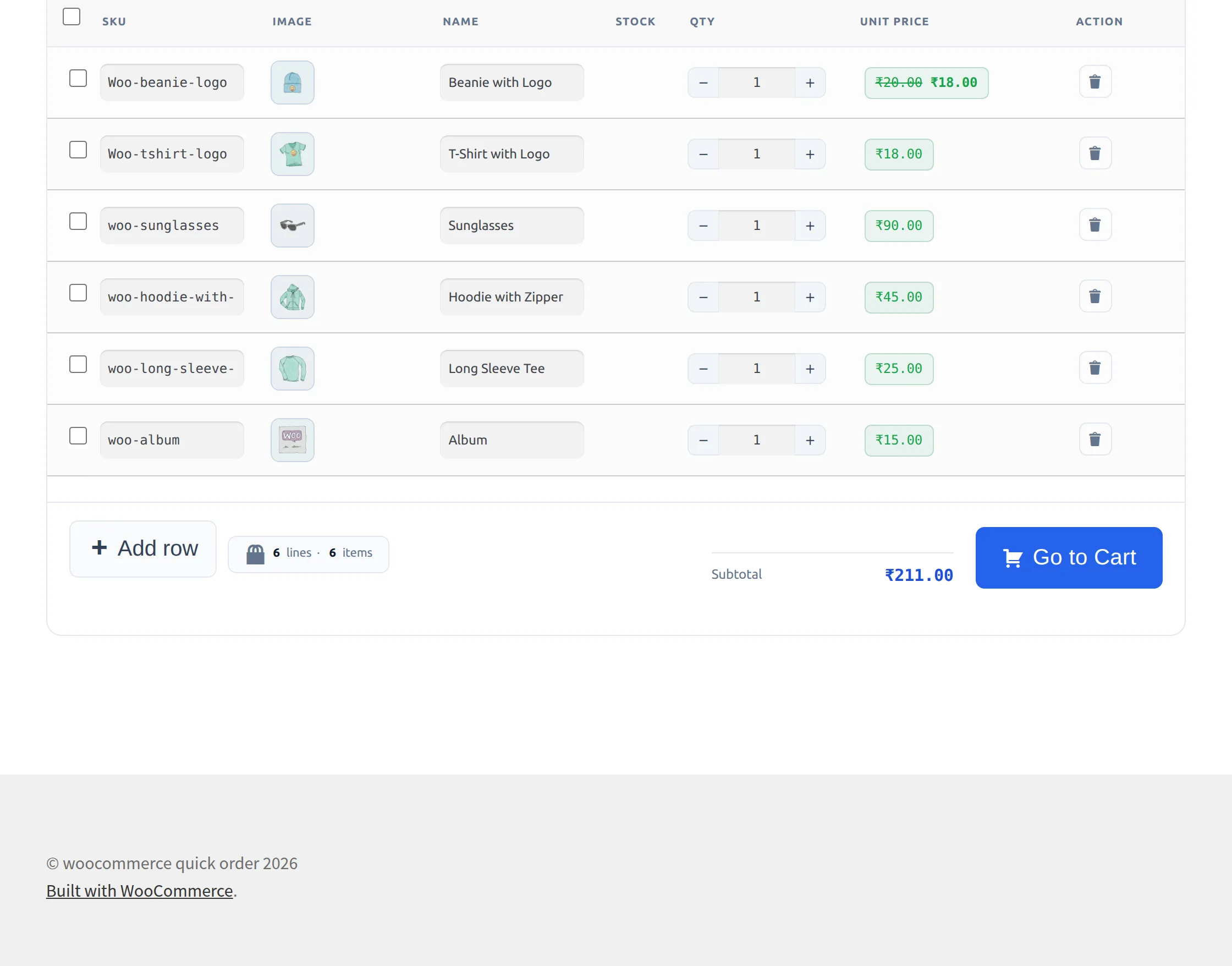Select the Woo-beanie-logo row checkbox

pyautogui.click(x=78, y=78)
